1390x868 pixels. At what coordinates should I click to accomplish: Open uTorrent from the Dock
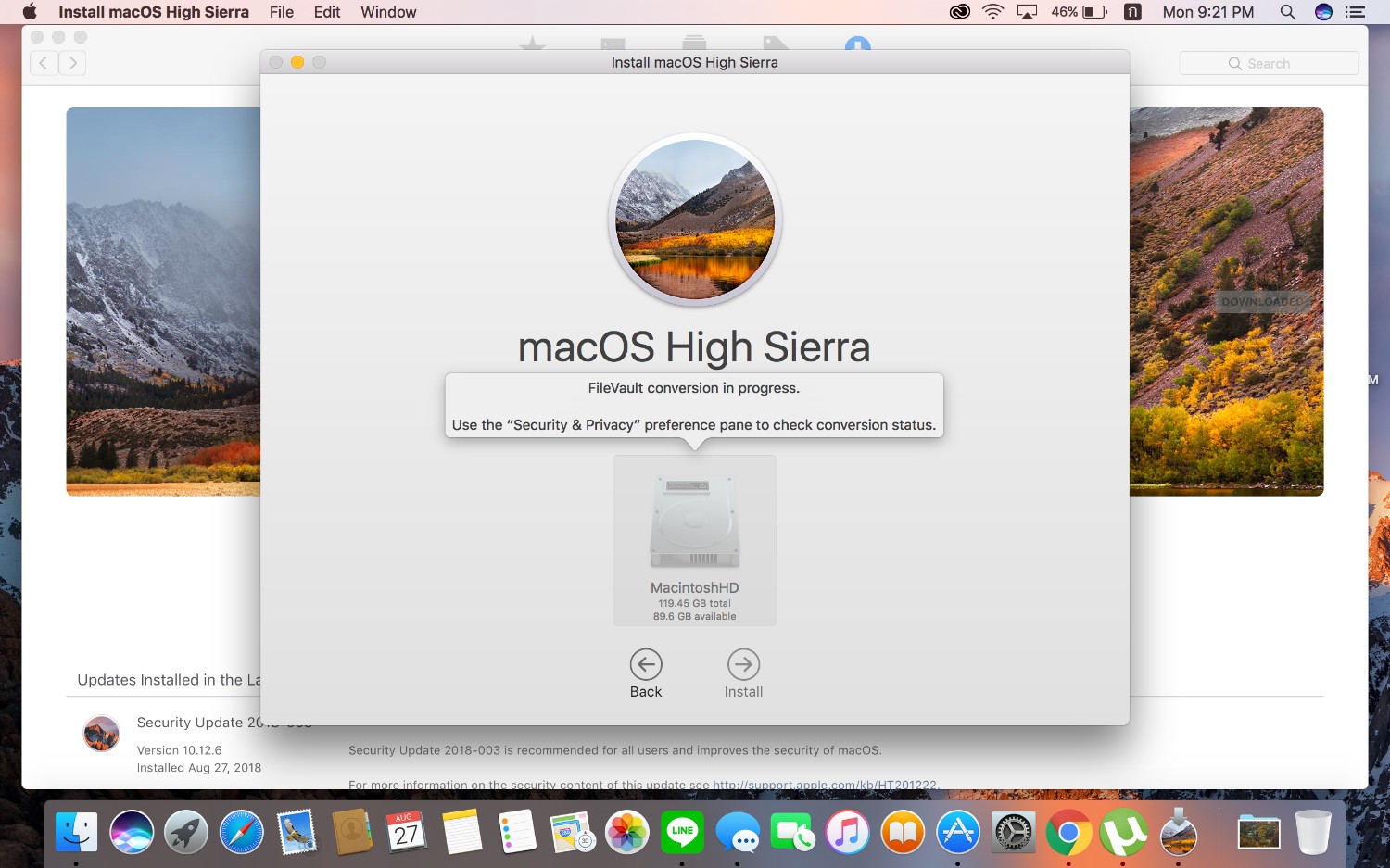1123,832
